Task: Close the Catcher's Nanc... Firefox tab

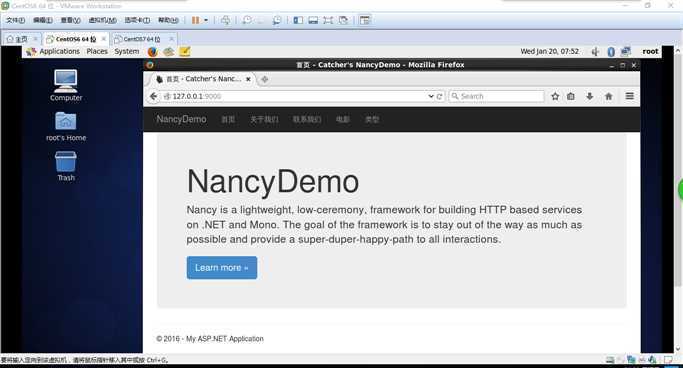Action: (x=248, y=79)
